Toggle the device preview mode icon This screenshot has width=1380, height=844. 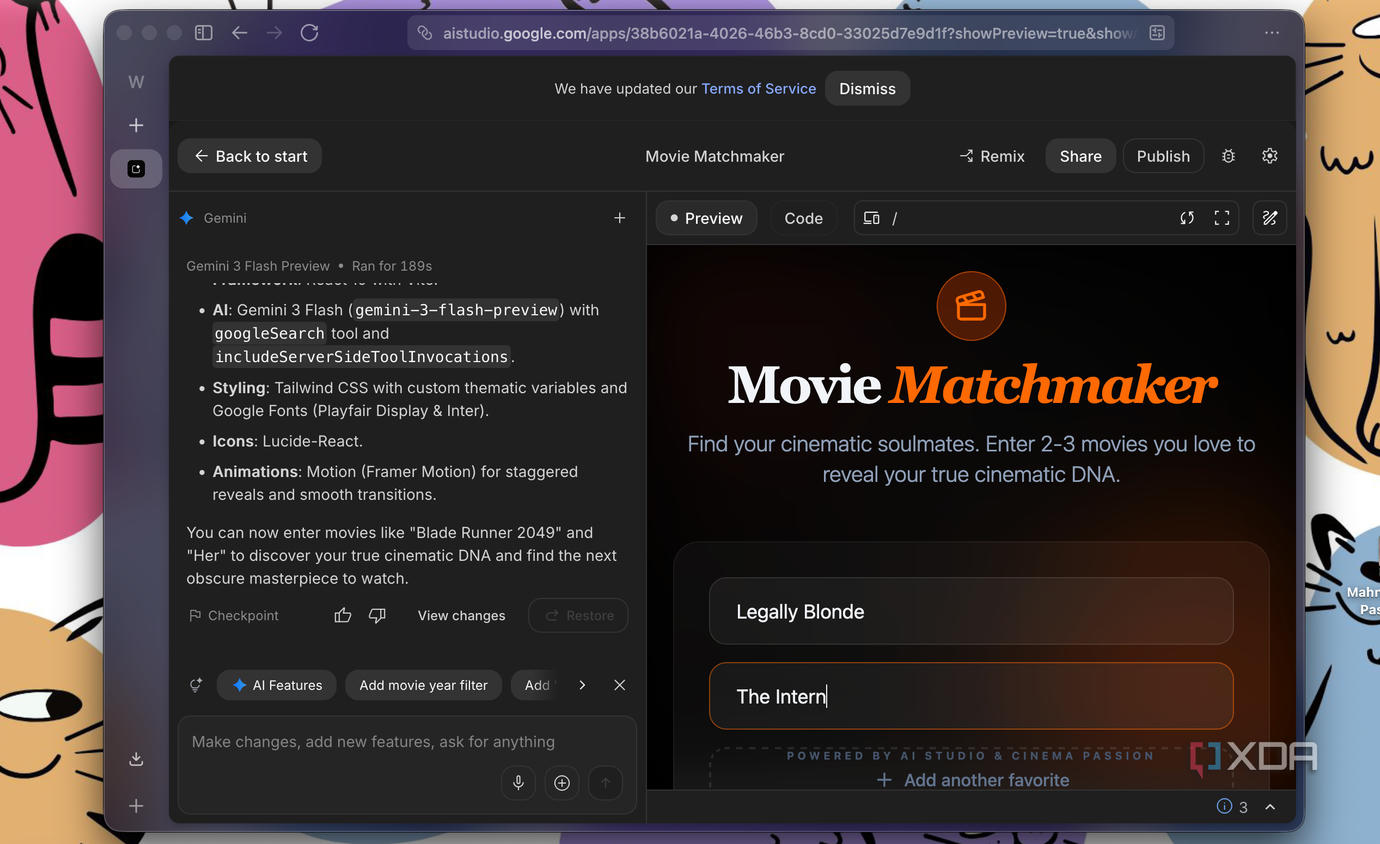coord(872,218)
